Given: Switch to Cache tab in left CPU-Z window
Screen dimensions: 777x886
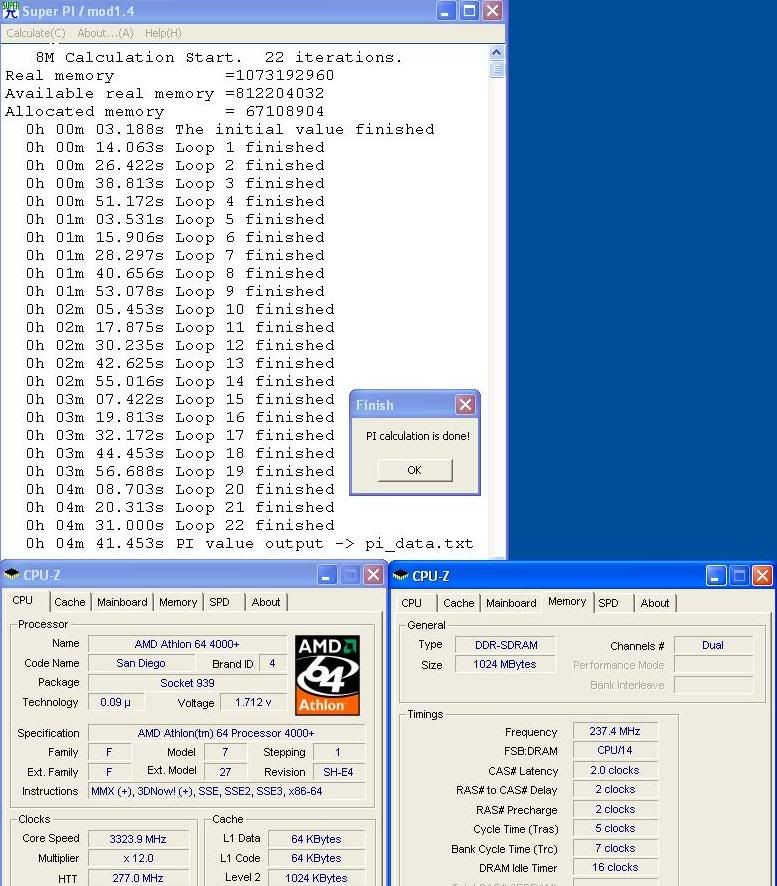Looking at the screenshot, I should pos(70,602).
